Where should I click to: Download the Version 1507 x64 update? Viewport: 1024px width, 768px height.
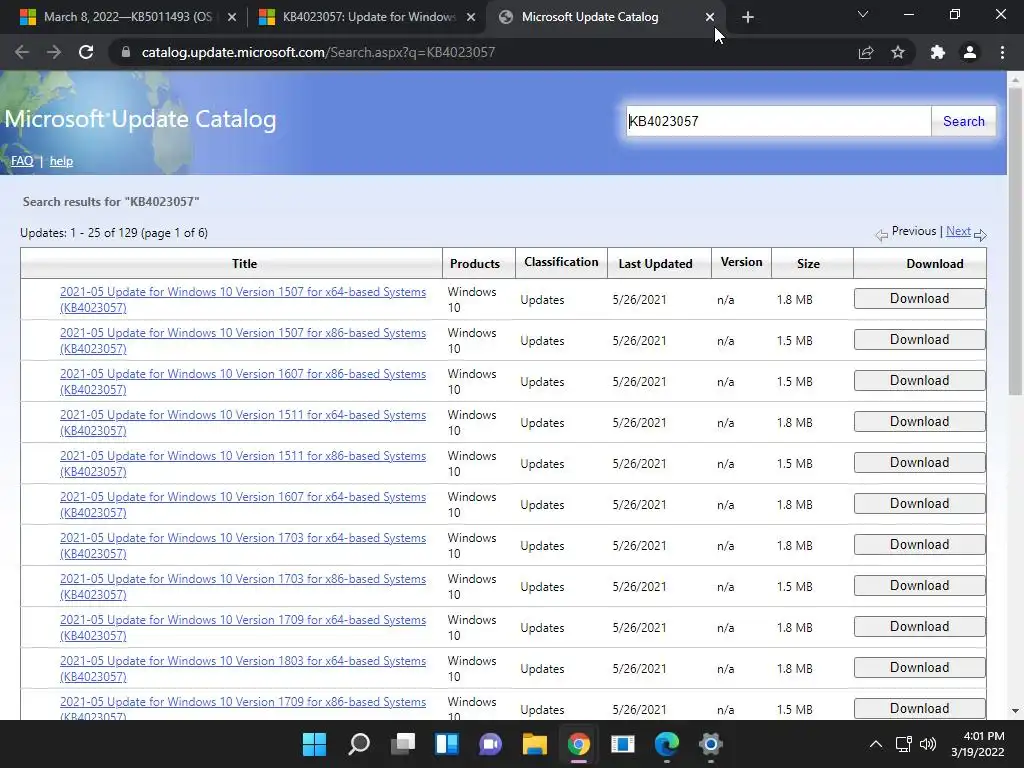920,298
